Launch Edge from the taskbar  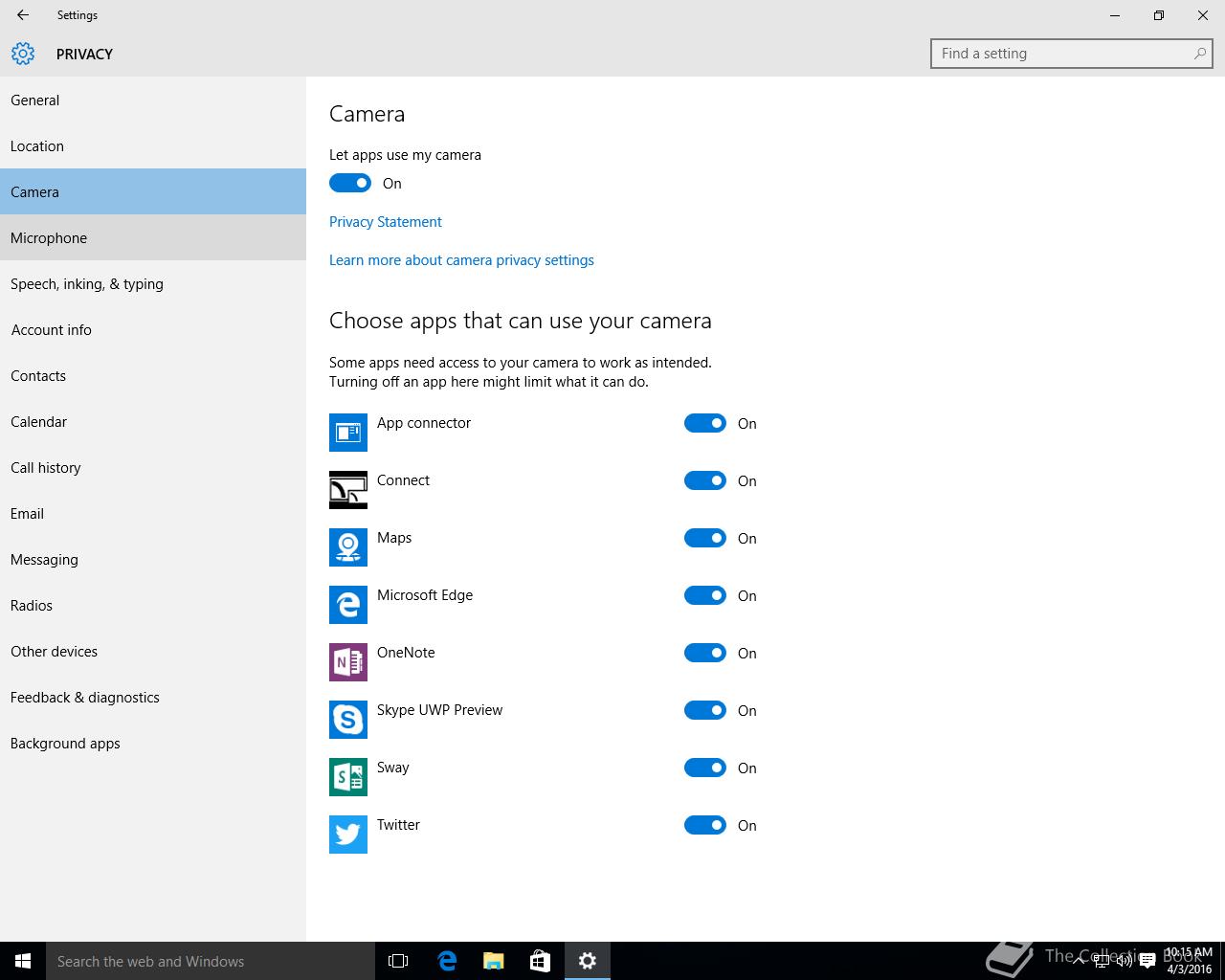pyautogui.click(x=447, y=961)
